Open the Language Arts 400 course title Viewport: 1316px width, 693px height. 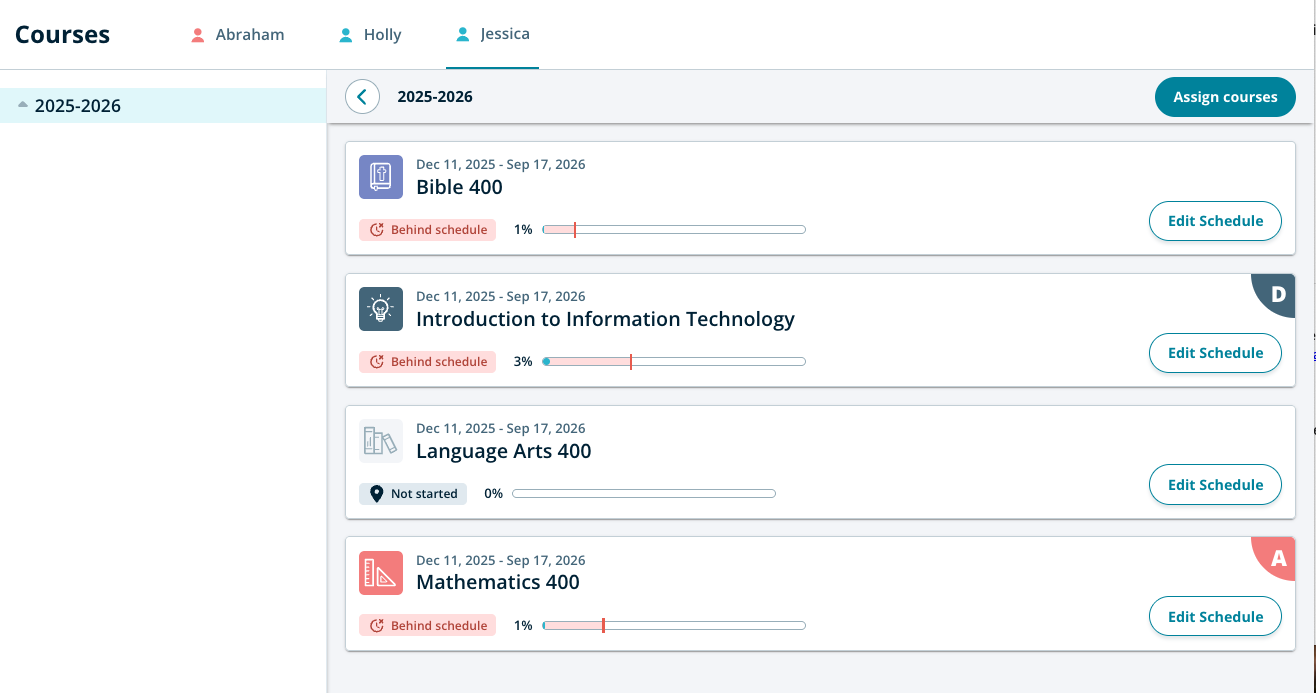503,451
